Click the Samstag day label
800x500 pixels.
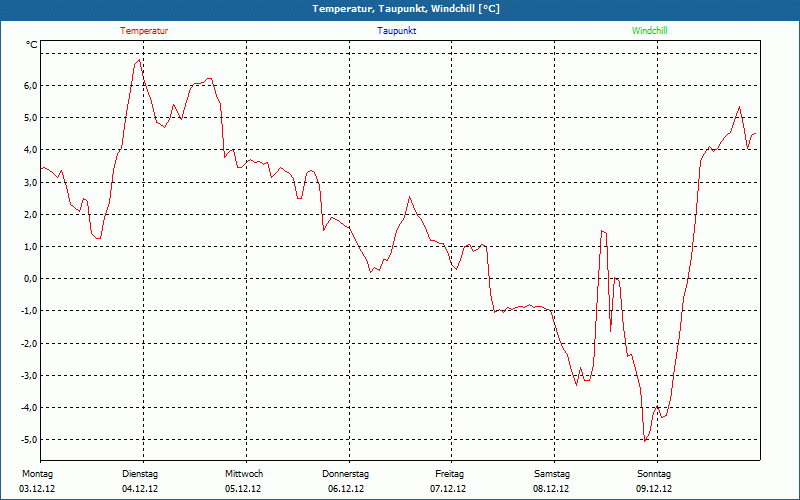[552, 474]
